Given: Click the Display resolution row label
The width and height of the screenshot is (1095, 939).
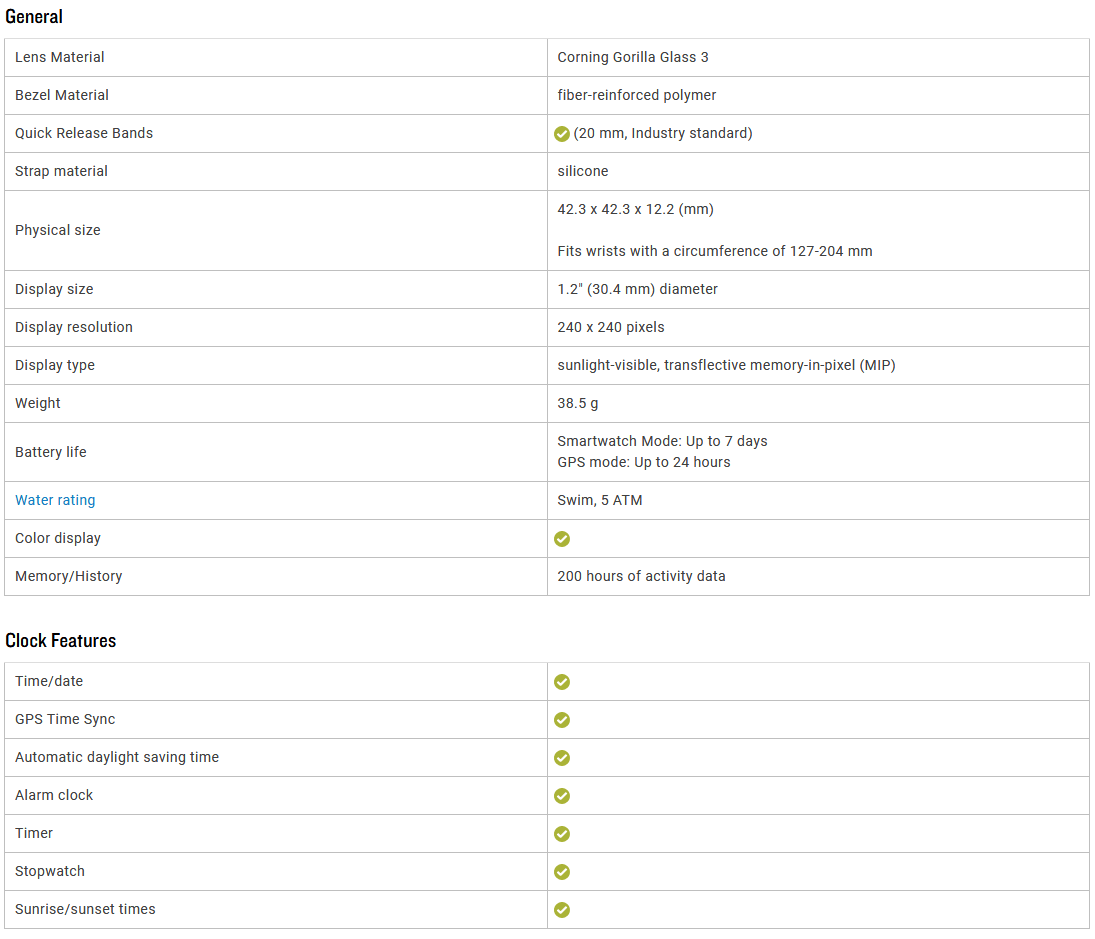Looking at the screenshot, I should 74,327.
